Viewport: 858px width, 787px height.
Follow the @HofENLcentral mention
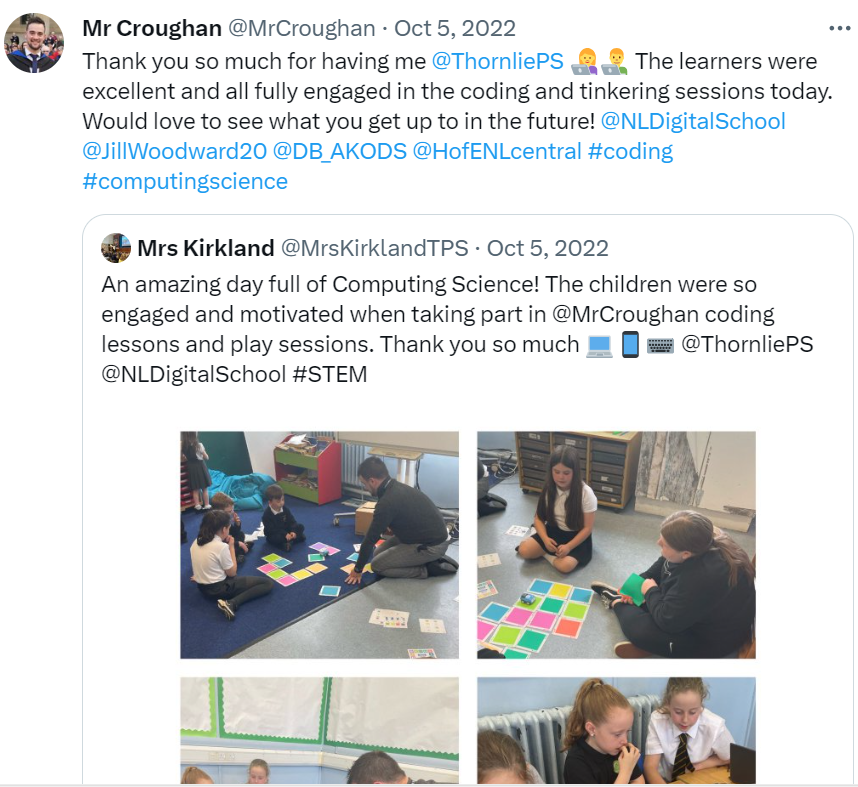click(497, 151)
